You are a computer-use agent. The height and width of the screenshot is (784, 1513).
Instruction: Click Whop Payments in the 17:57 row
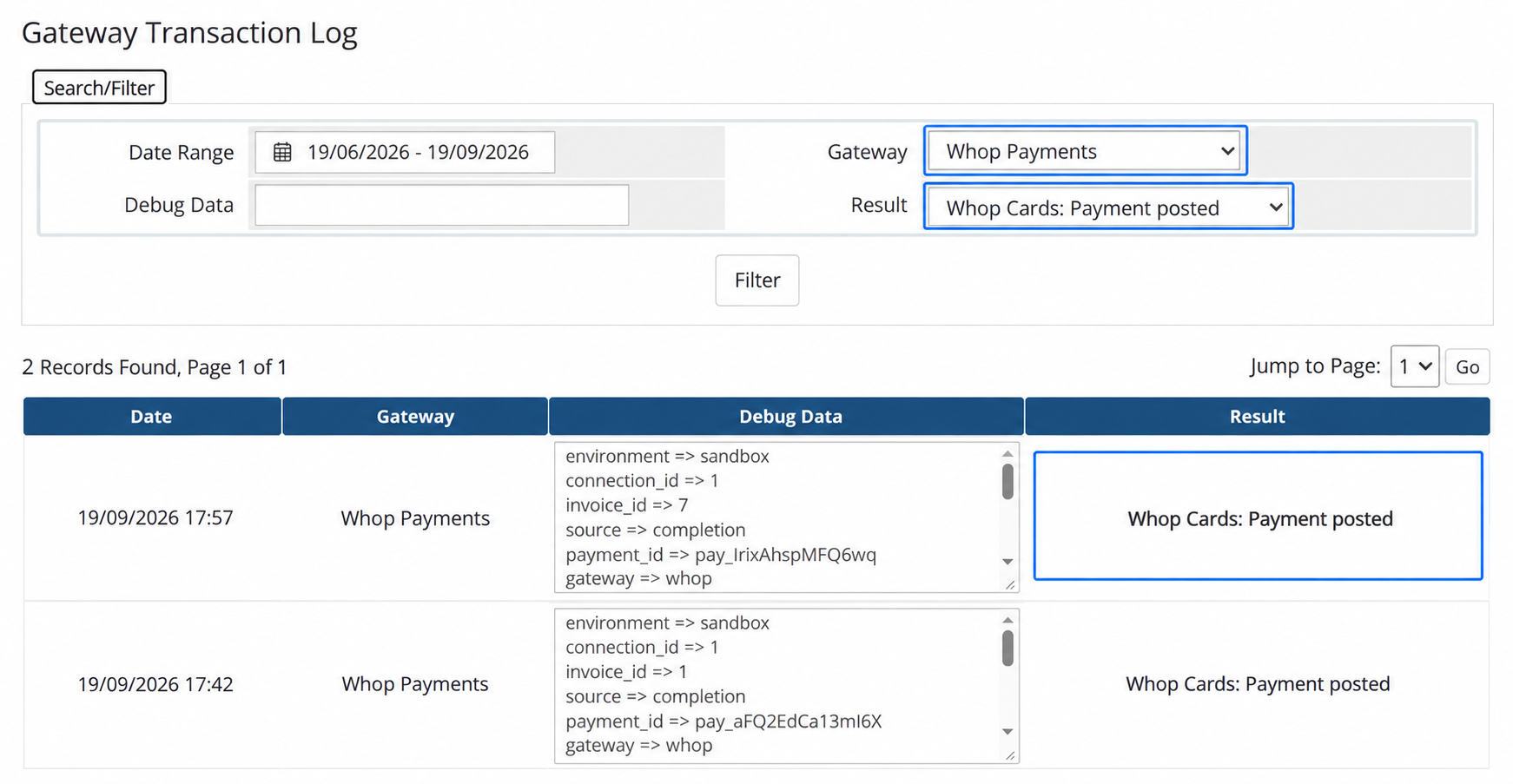(415, 518)
